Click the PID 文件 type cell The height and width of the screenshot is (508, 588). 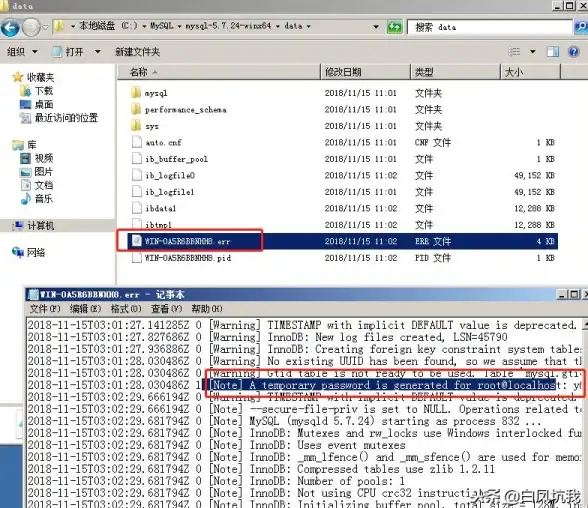point(433,258)
